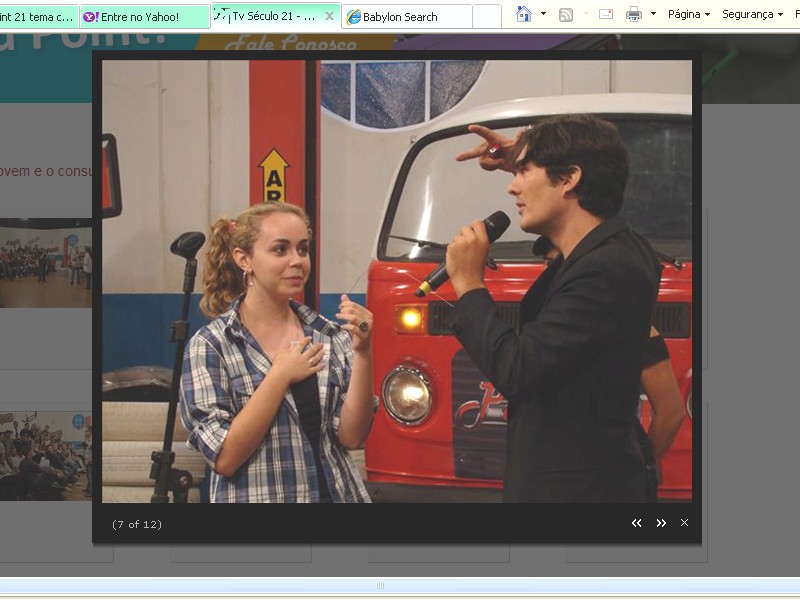
Task: Click the Read Mail envelope icon
Action: [x=606, y=14]
